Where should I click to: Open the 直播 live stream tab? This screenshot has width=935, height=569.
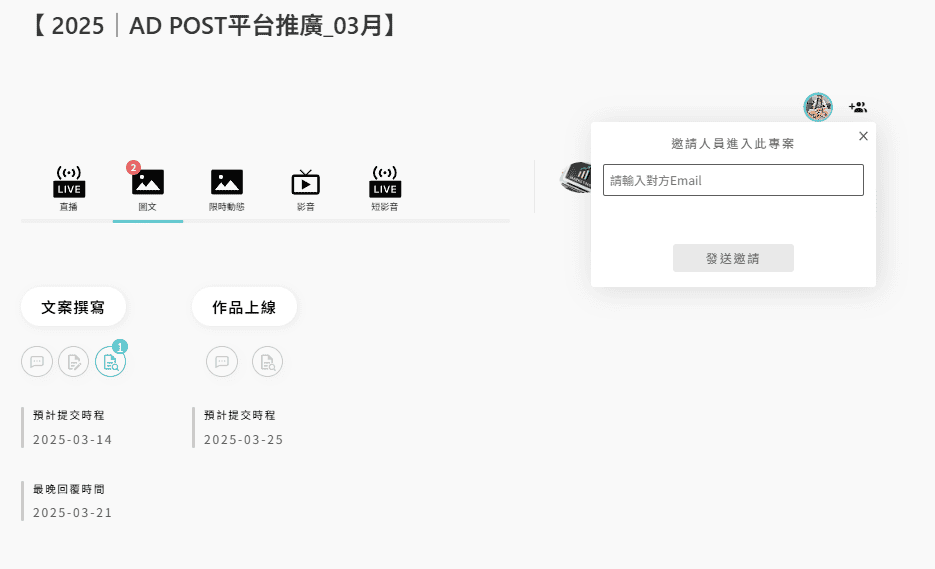[x=69, y=188]
